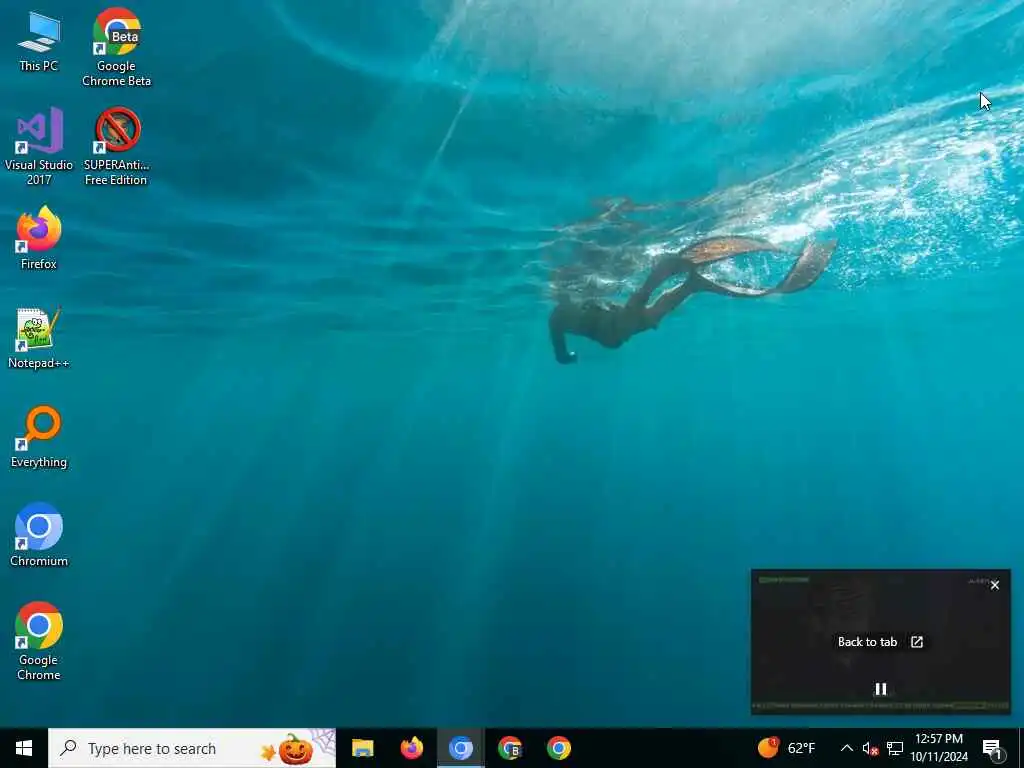Select the SUPERAntiSpyware Free Edition shortcut

point(116,146)
